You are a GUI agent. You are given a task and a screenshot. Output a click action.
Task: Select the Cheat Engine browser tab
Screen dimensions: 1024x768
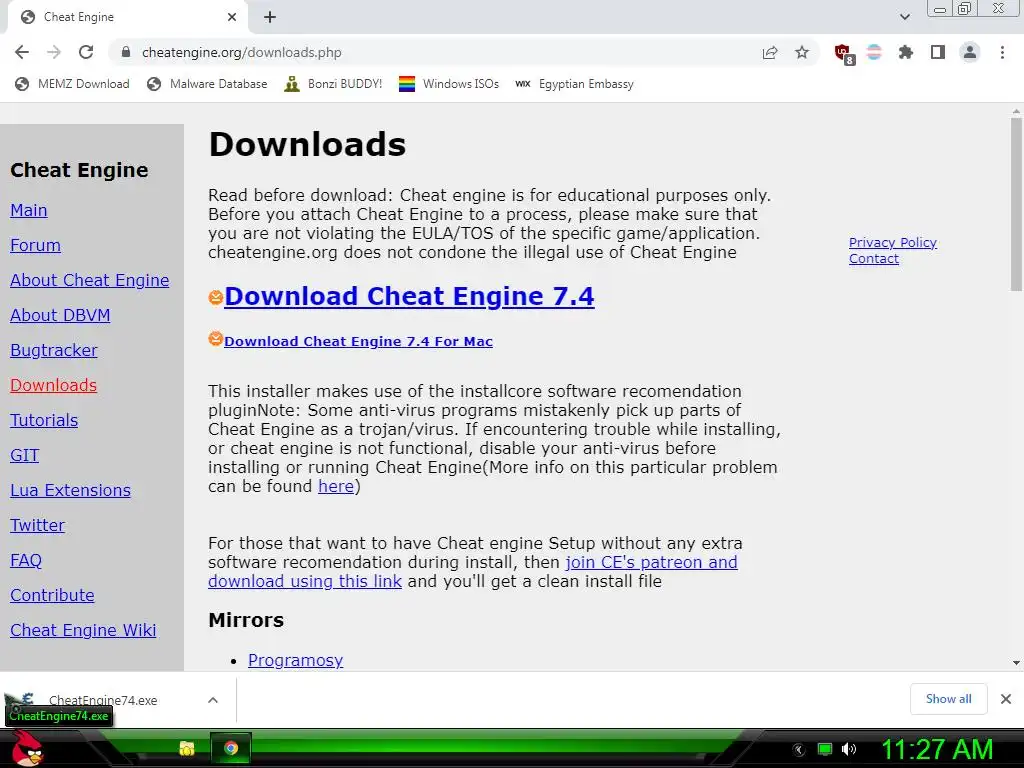click(x=127, y=17)
